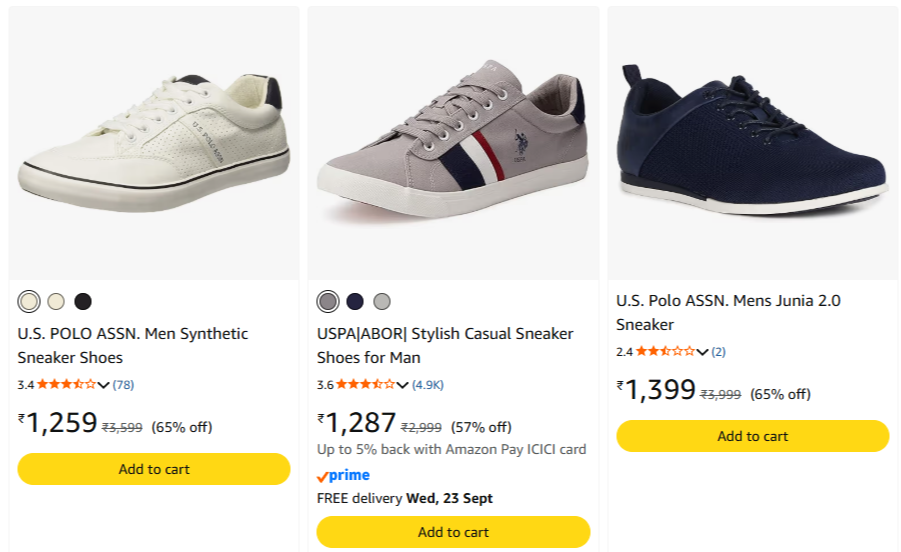Click the 3.4 star rating icons
This screenshot has width=901, height=552.
(x=66, y=384)
